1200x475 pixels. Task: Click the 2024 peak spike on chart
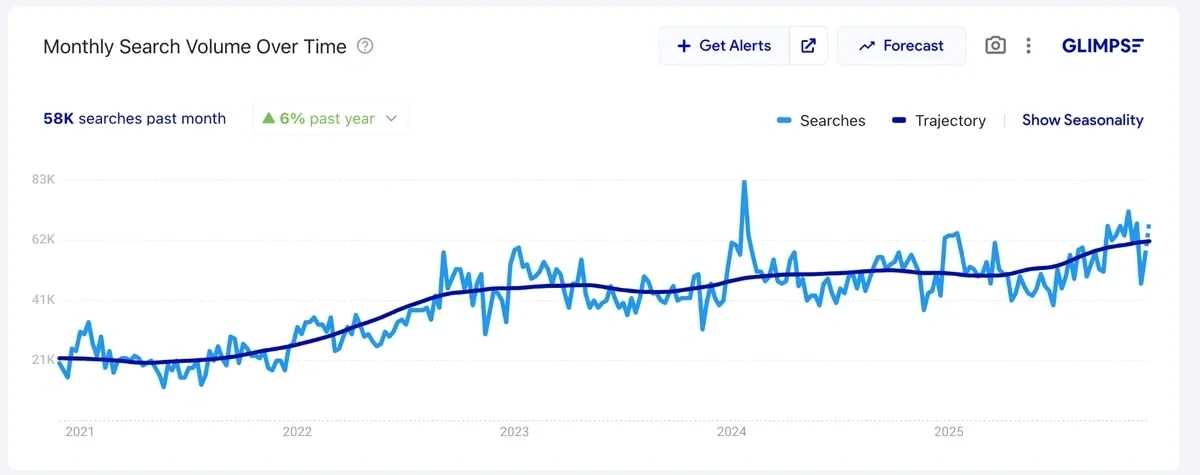(743, 183)
